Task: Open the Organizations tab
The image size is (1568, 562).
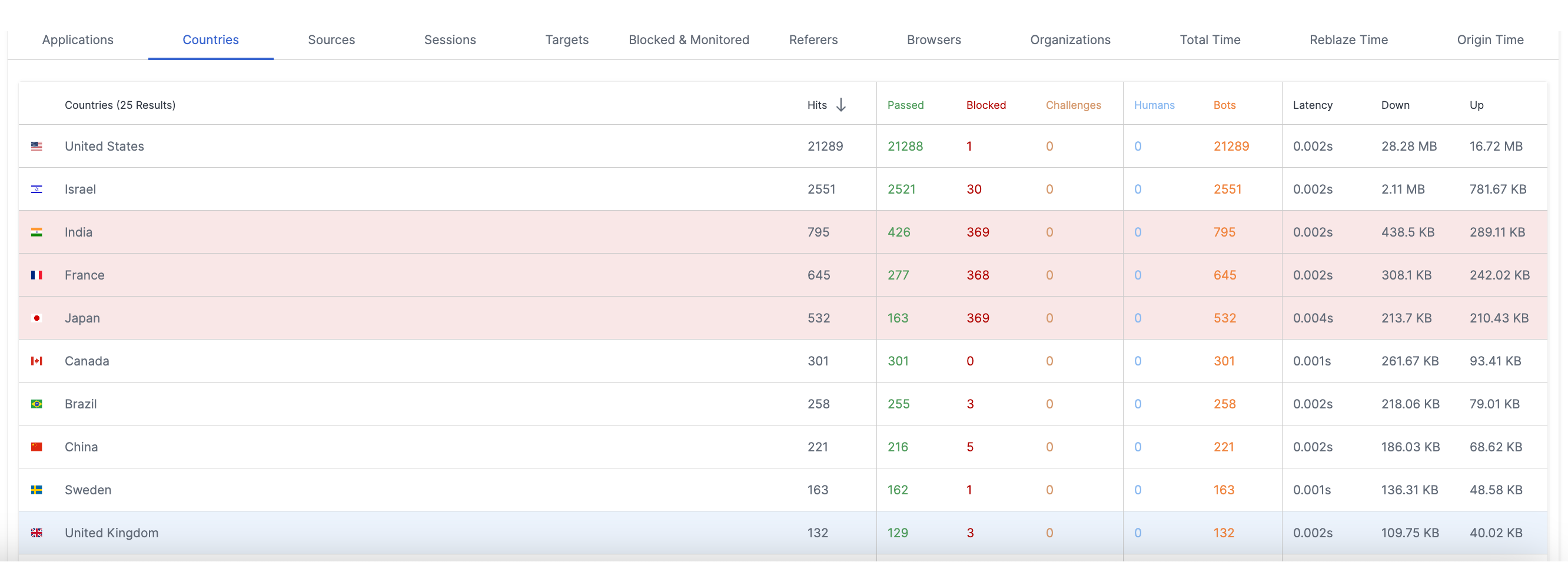Action: [1070, 39]
